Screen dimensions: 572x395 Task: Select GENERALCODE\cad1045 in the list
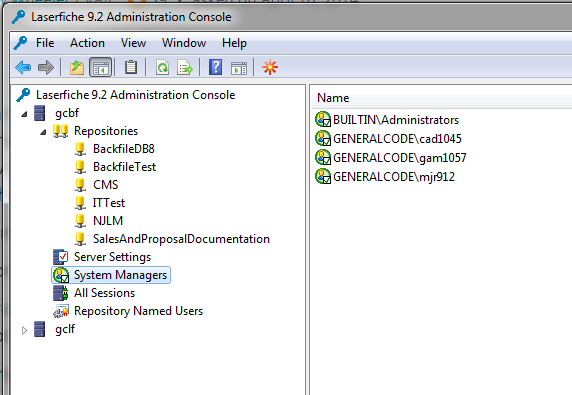(397, 139)
